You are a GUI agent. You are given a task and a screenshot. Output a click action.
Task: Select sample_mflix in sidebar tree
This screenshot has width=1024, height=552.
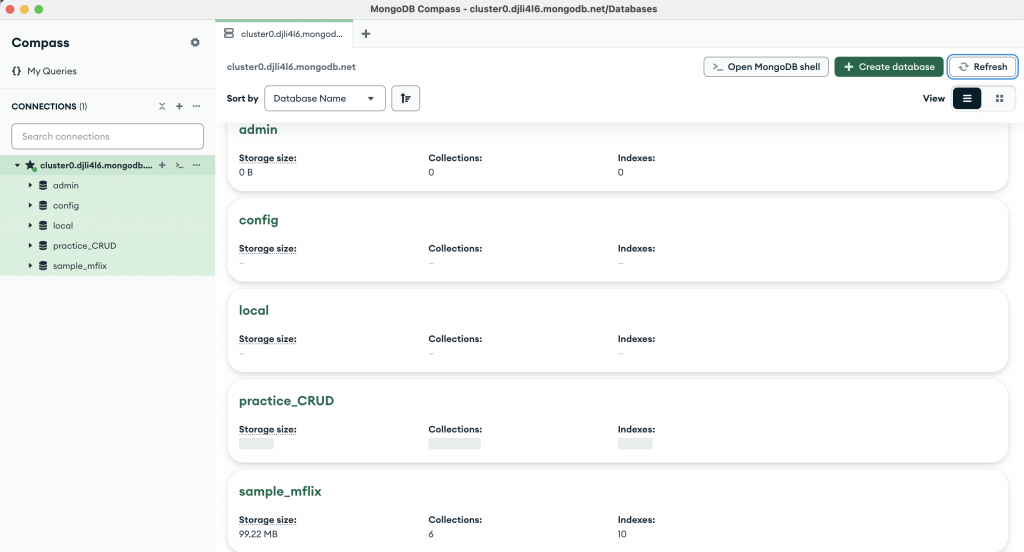[x=80, y=266]
